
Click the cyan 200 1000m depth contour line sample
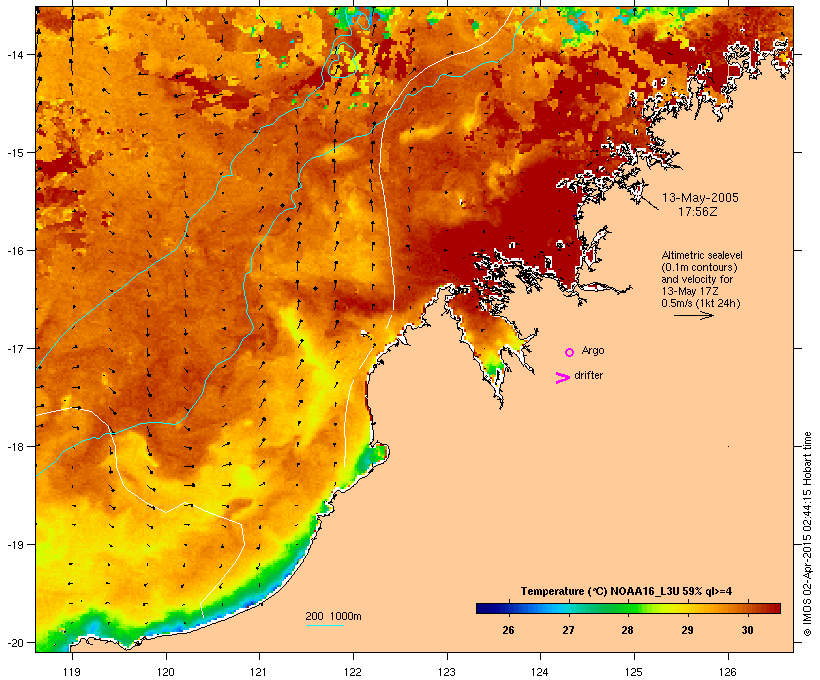coord(325,625)
